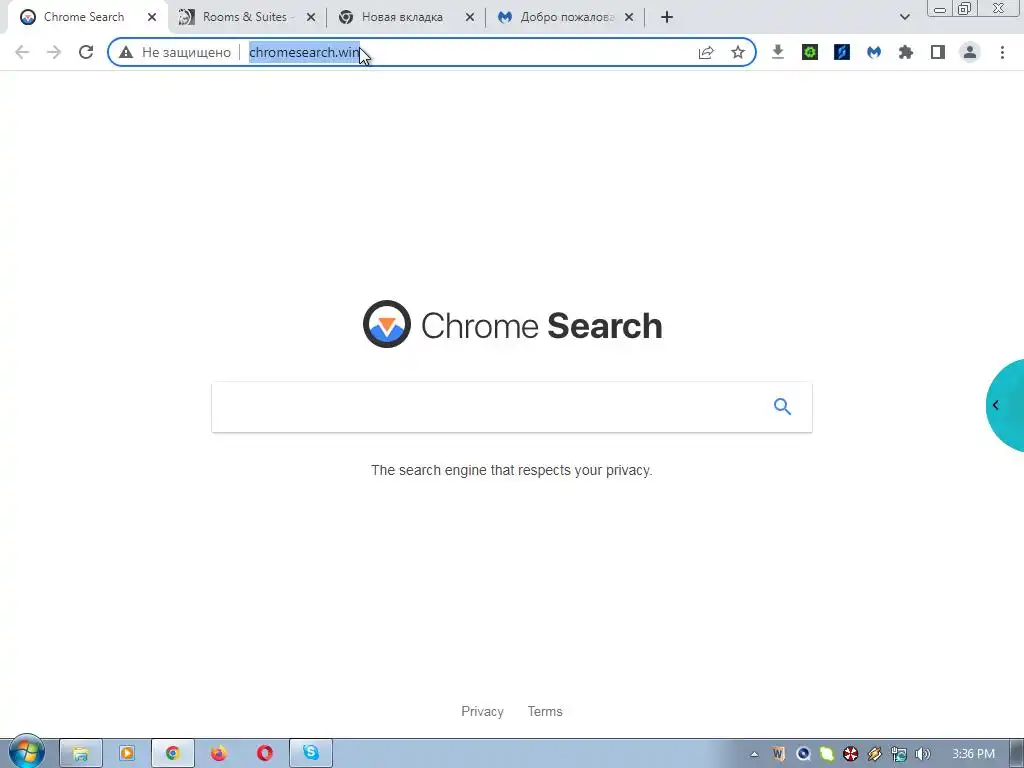This screenshot has height=768, width=1024.
Task: Click the red umbrella tray icon
Action: pos(850,754)
